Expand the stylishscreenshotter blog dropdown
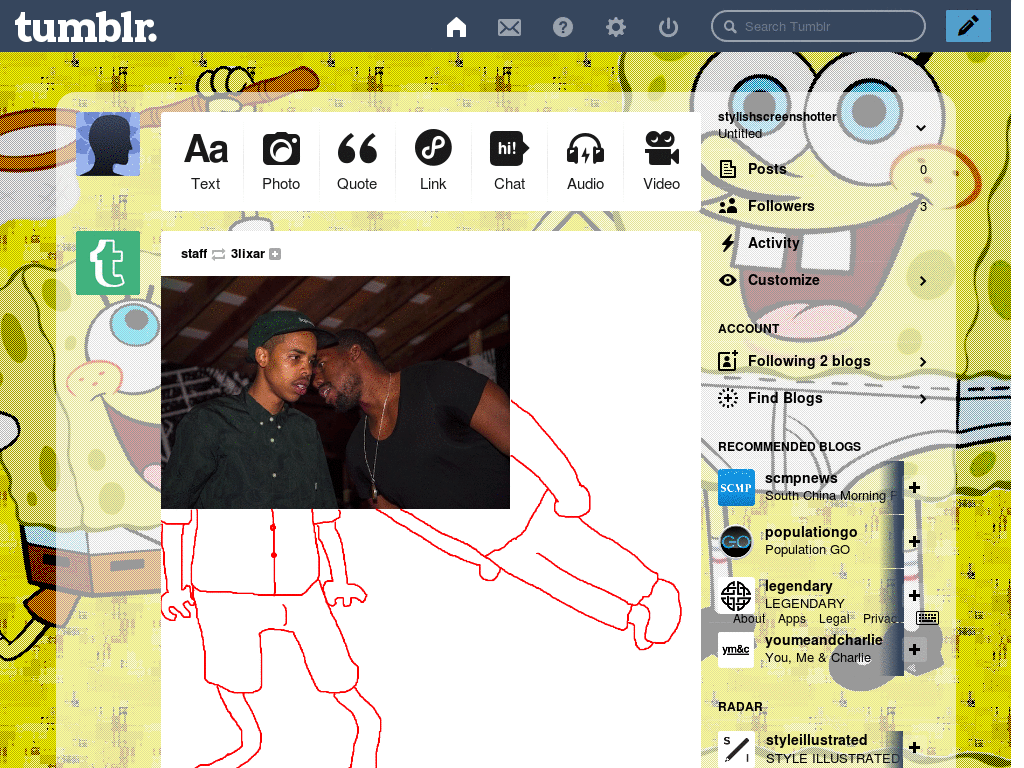1024x768 pixels. (921, 127)
